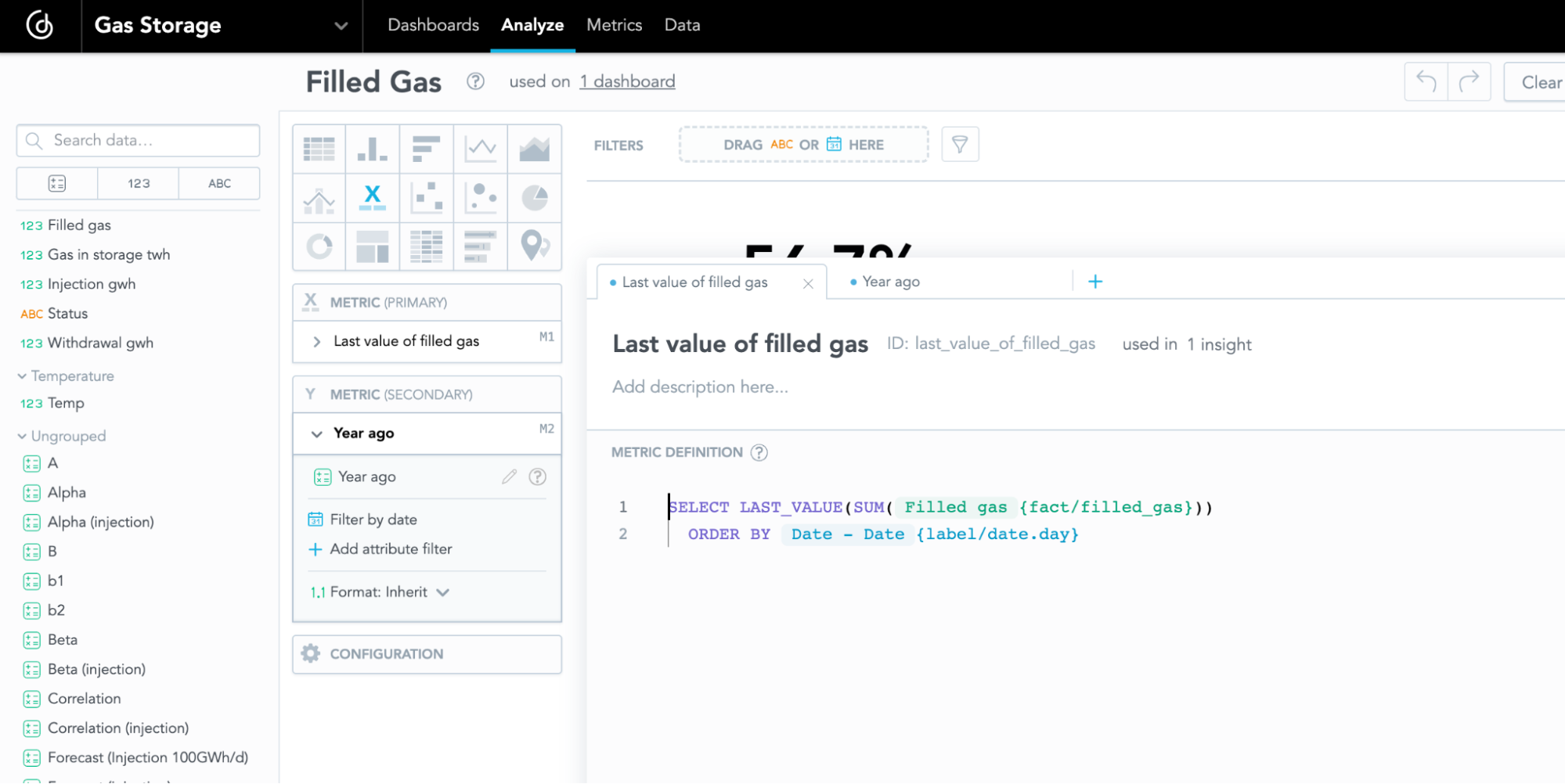The image size is (1565, 784).
Task: Expand the Last value of filled gas metric
Action: pos(317,341)
